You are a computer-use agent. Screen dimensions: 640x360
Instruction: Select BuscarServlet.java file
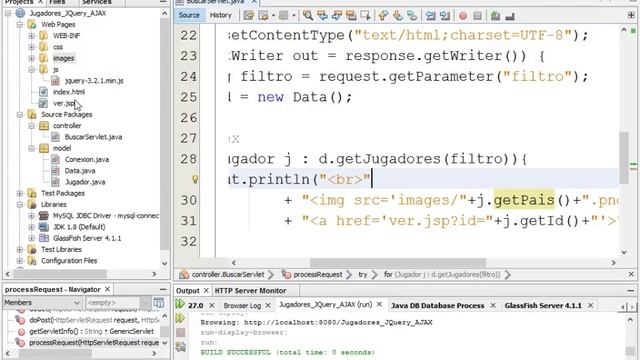click(93, 137)
